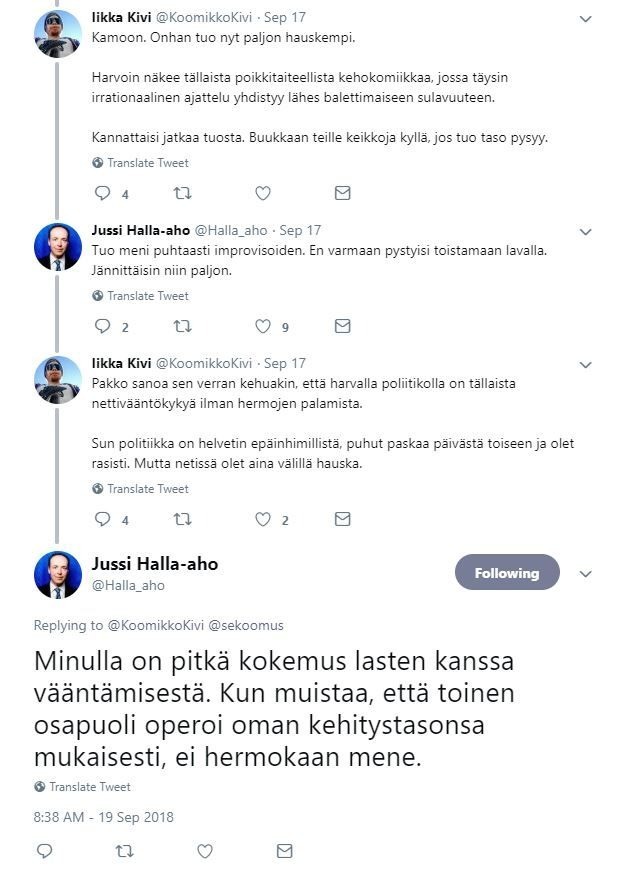This screenshot has height=881, width=618.
Task: Click the Following button
Action: pyautogui.click(x=506, y=573)
